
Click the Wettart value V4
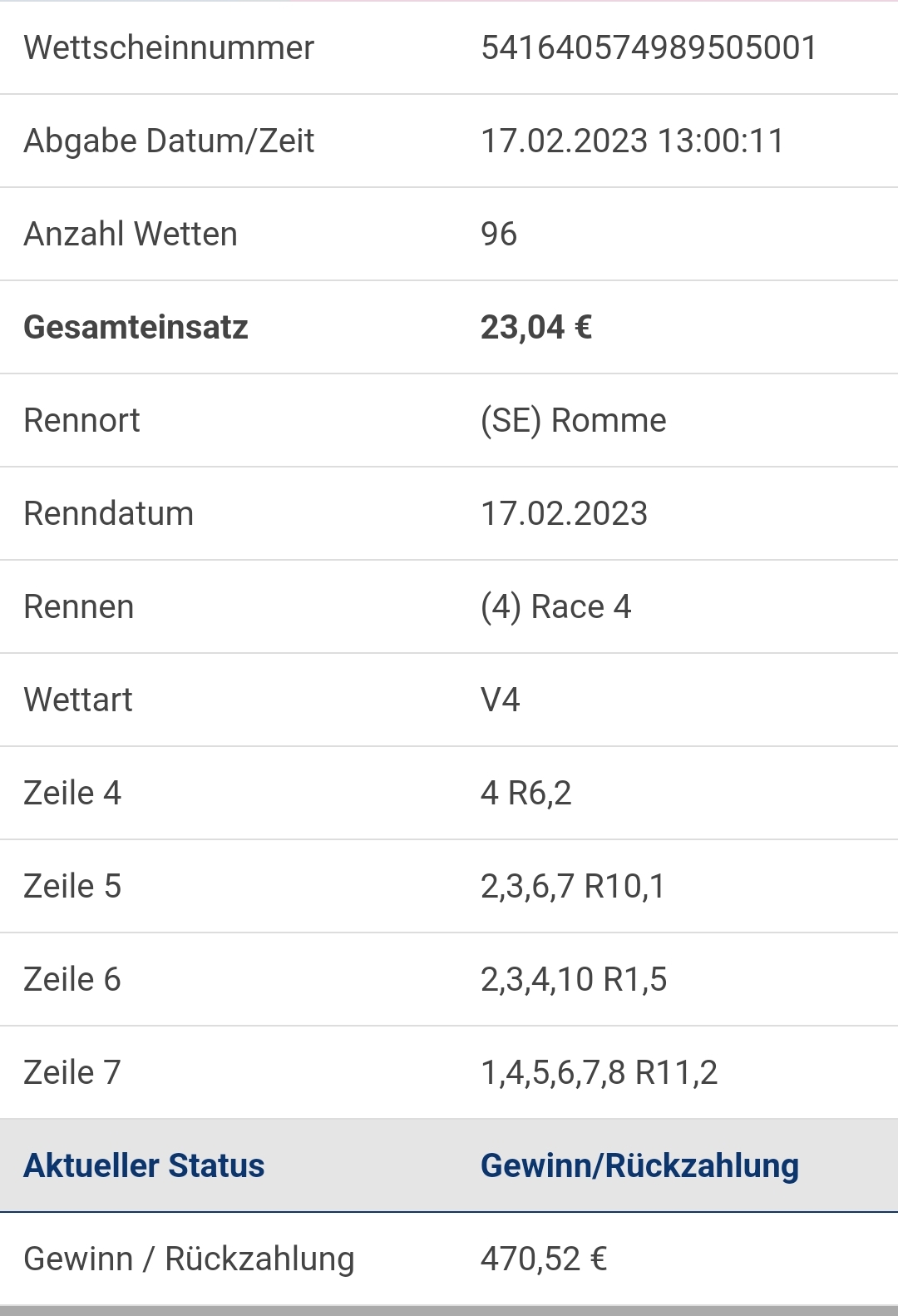[x=501, y=700]
